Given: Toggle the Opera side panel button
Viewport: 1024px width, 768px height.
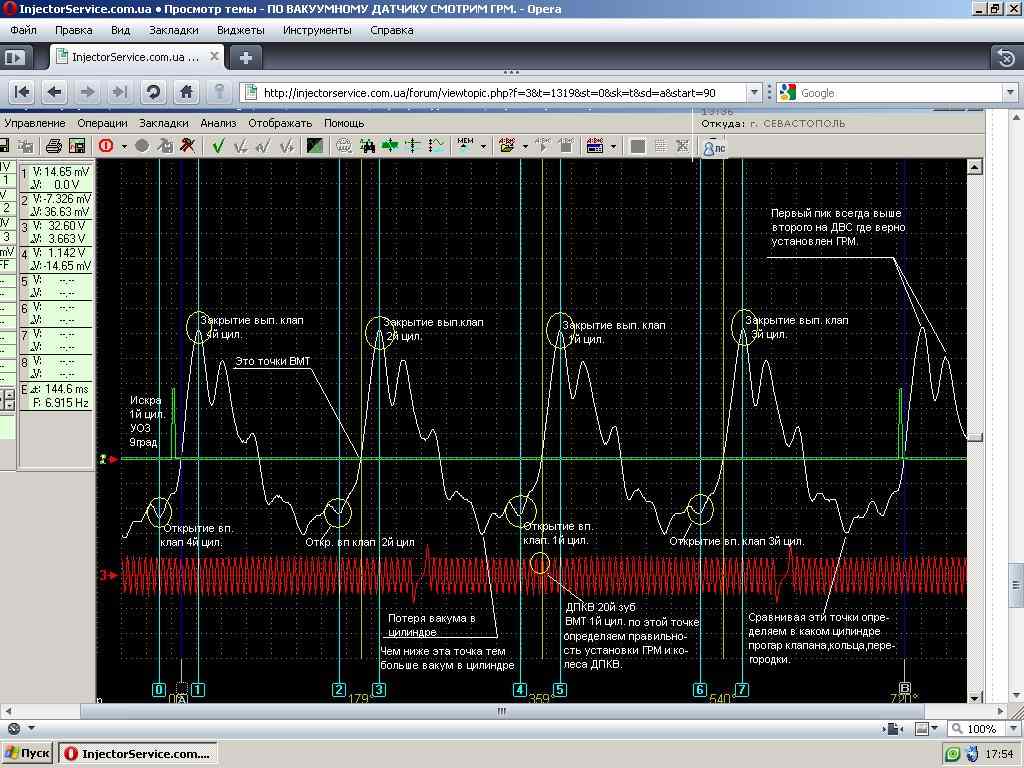Looking at the screenshot, I should (14, 58).
